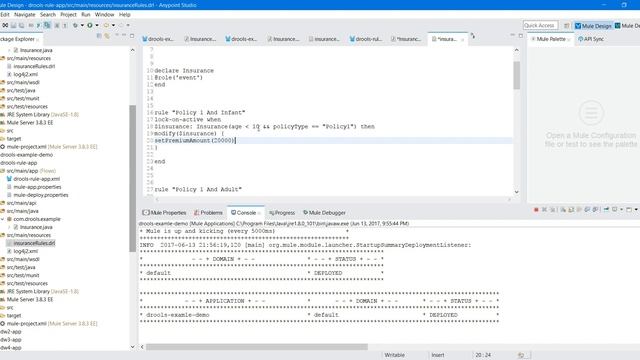Open the Search menu
This screenshot has width=640, height=360.
click(x=48, y=14)
